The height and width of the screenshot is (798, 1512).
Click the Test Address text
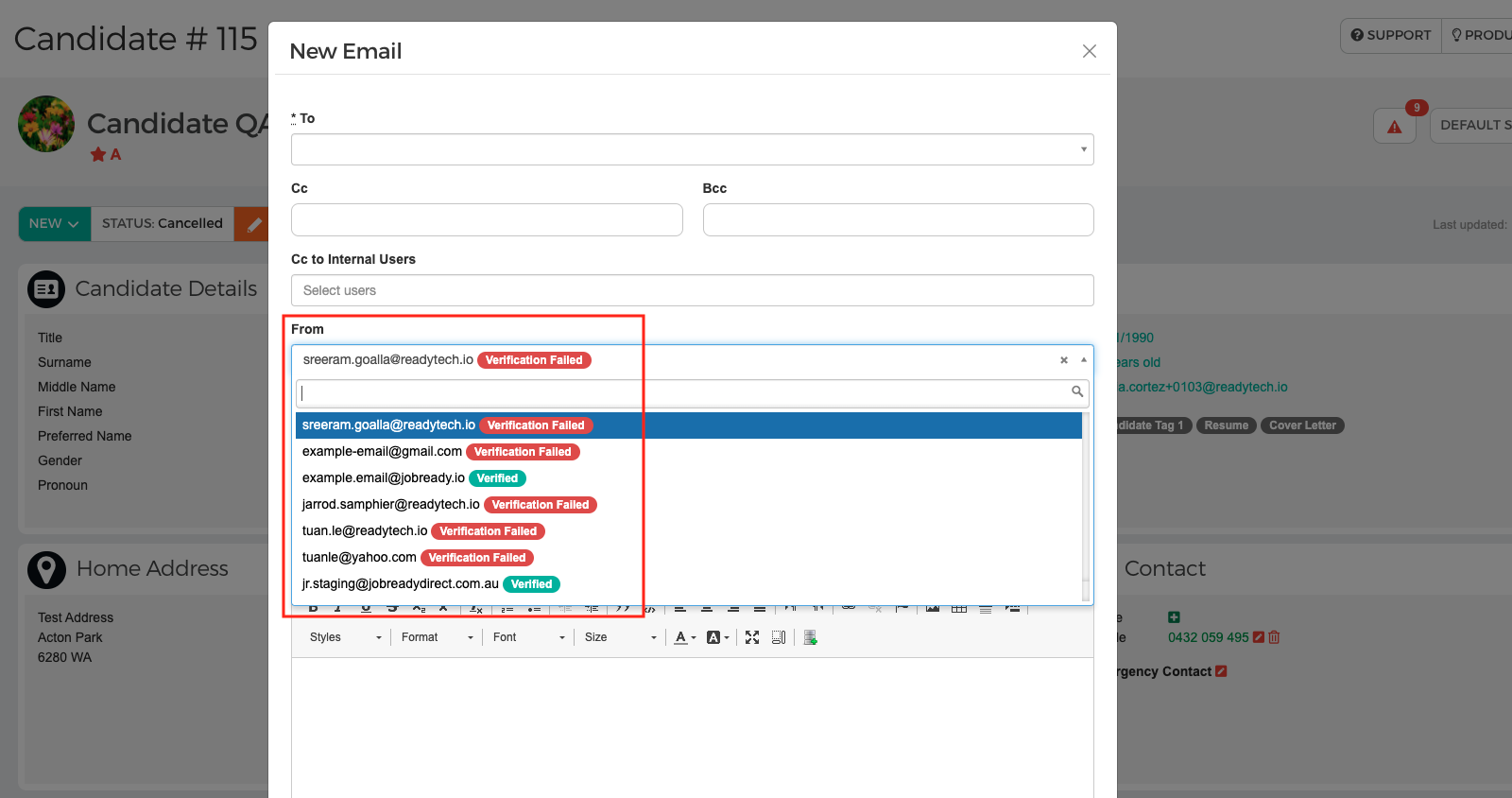pos(76,617)
